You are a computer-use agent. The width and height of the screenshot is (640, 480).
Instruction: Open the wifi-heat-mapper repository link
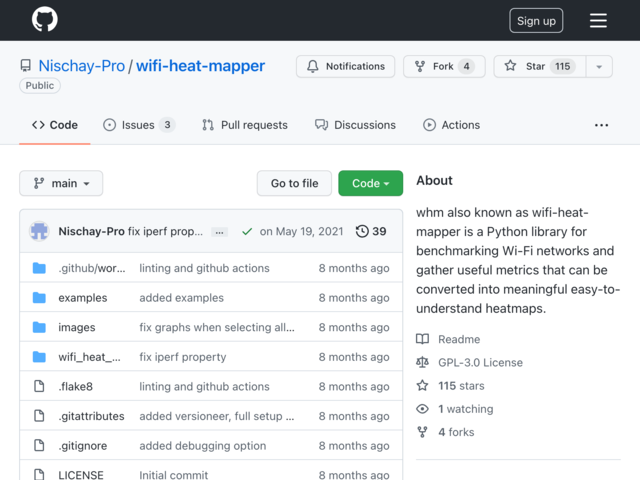point(200,66)
